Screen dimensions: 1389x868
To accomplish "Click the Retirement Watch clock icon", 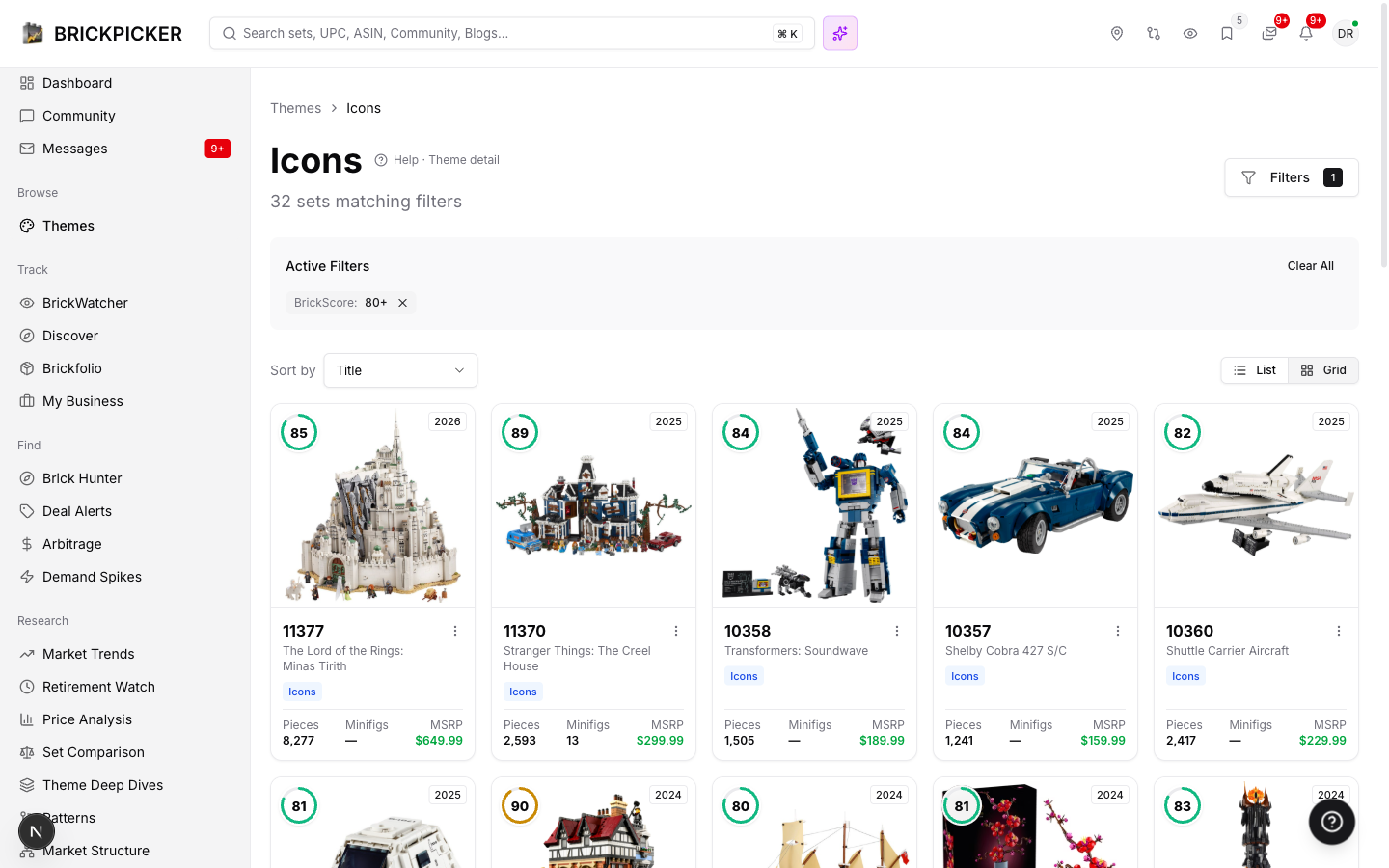I will point(27,687).
